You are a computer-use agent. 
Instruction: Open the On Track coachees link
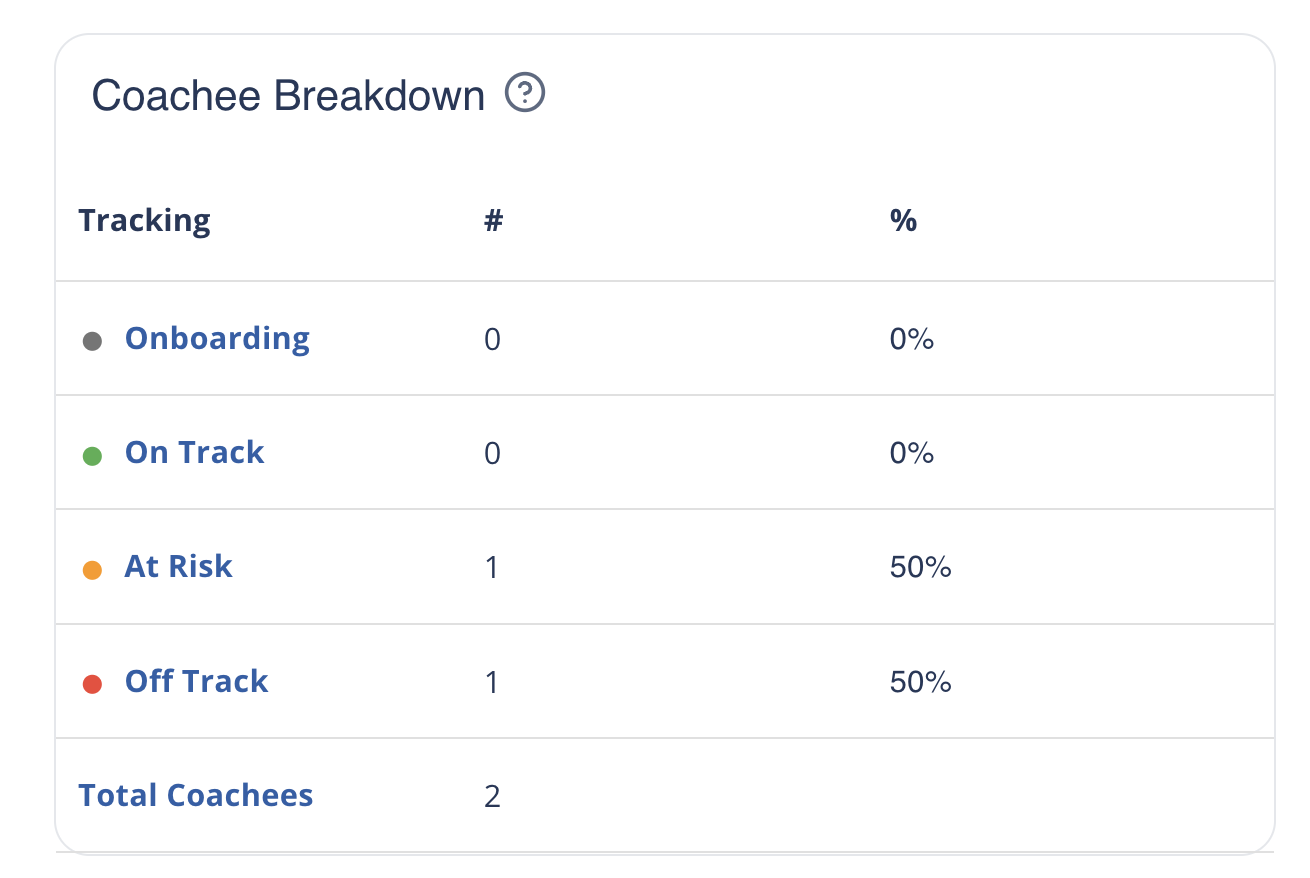click(x=194, y=452)
